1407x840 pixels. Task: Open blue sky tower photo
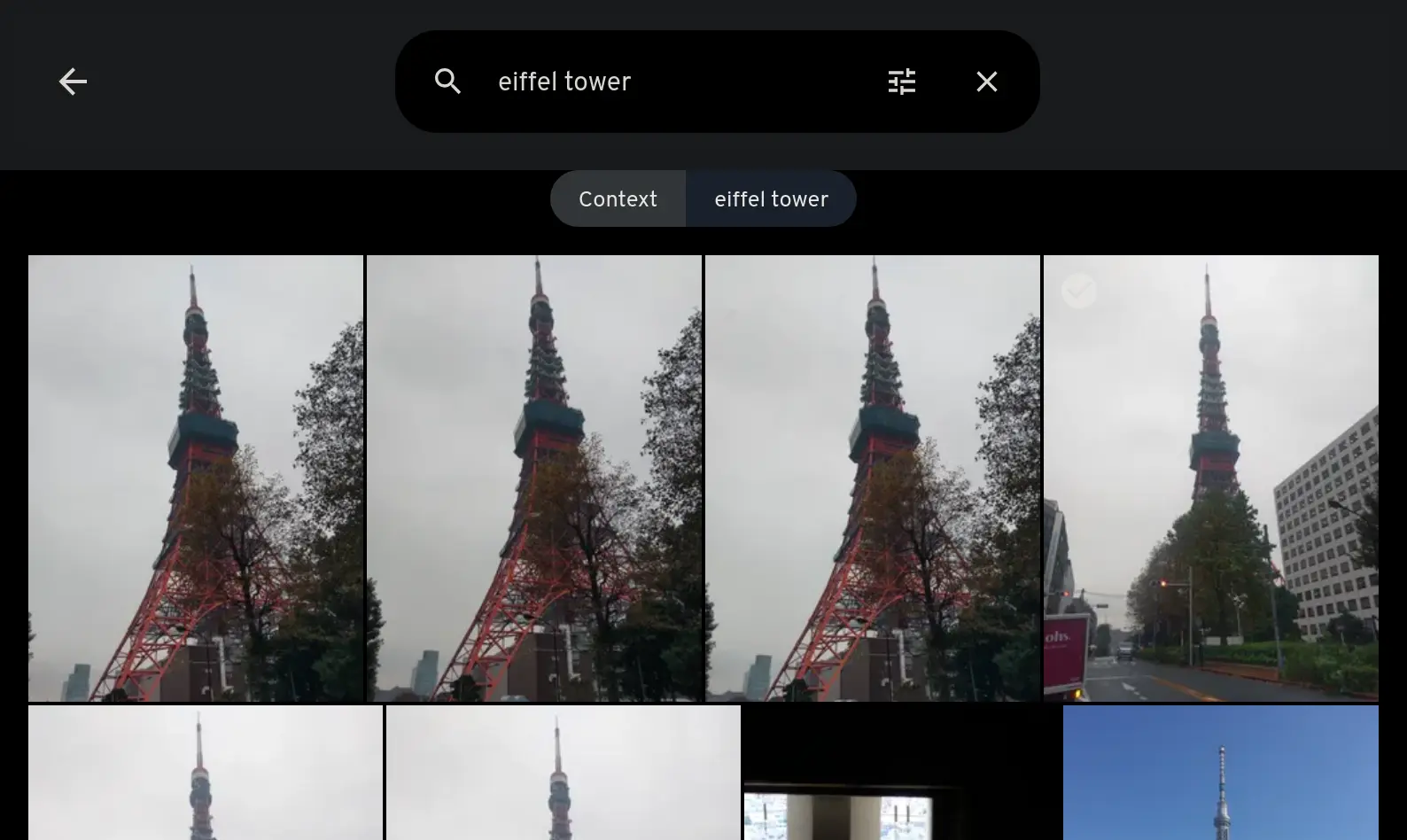[x=1221, y=773]
